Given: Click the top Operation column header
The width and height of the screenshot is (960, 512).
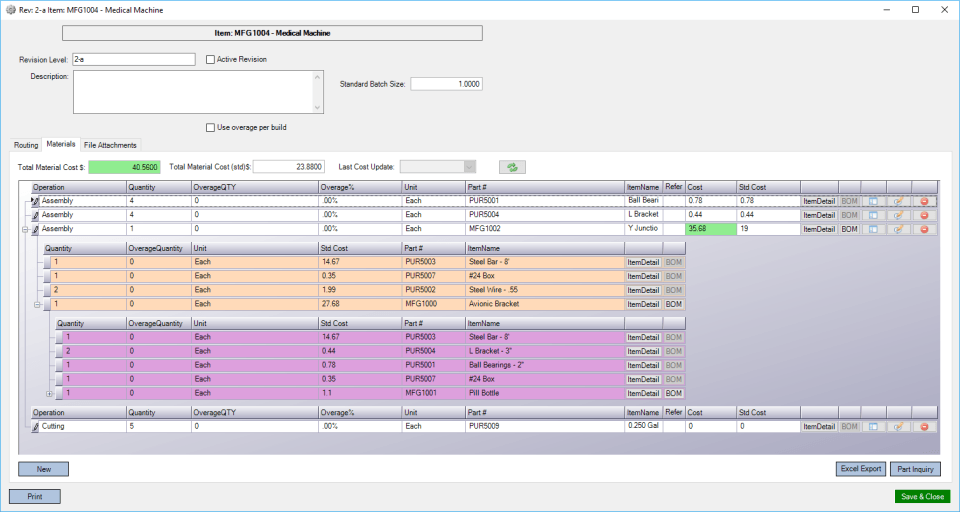Looking at the screenshot, I should [x=78, y=187].
